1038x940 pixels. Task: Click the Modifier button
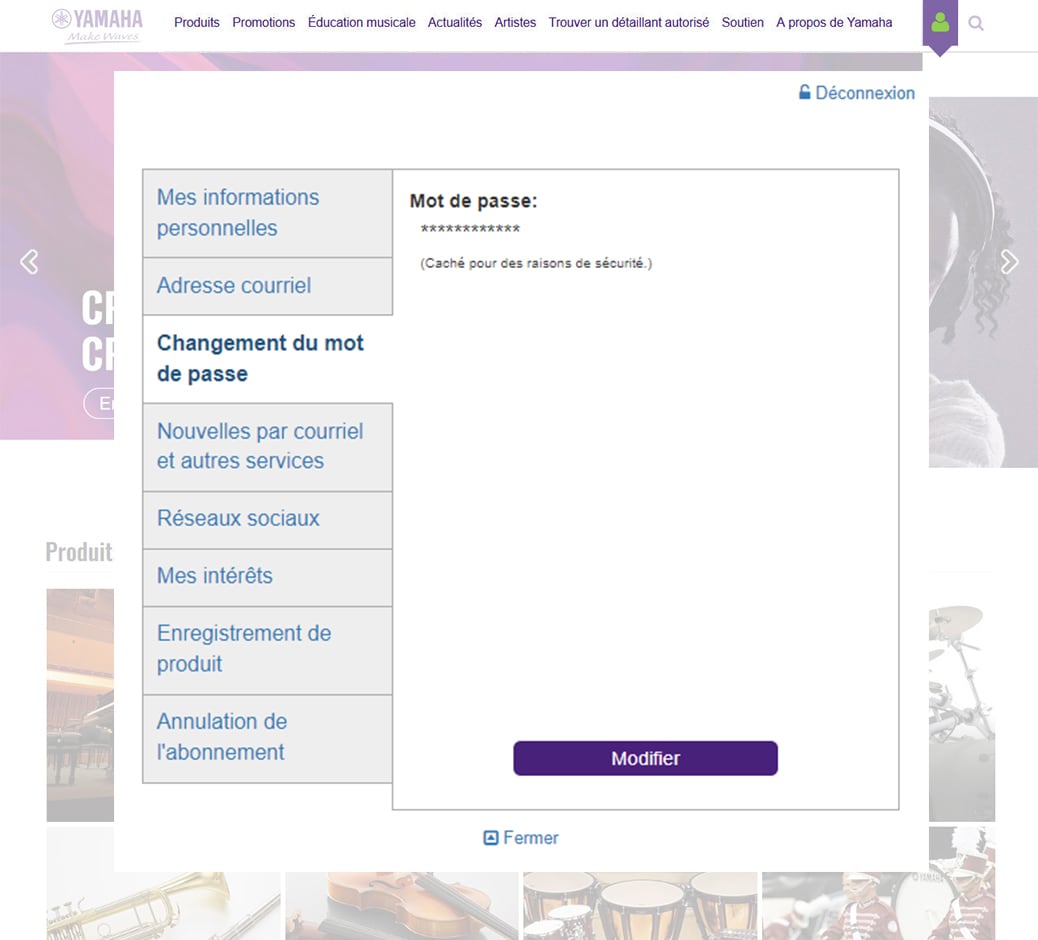[645, 759]
